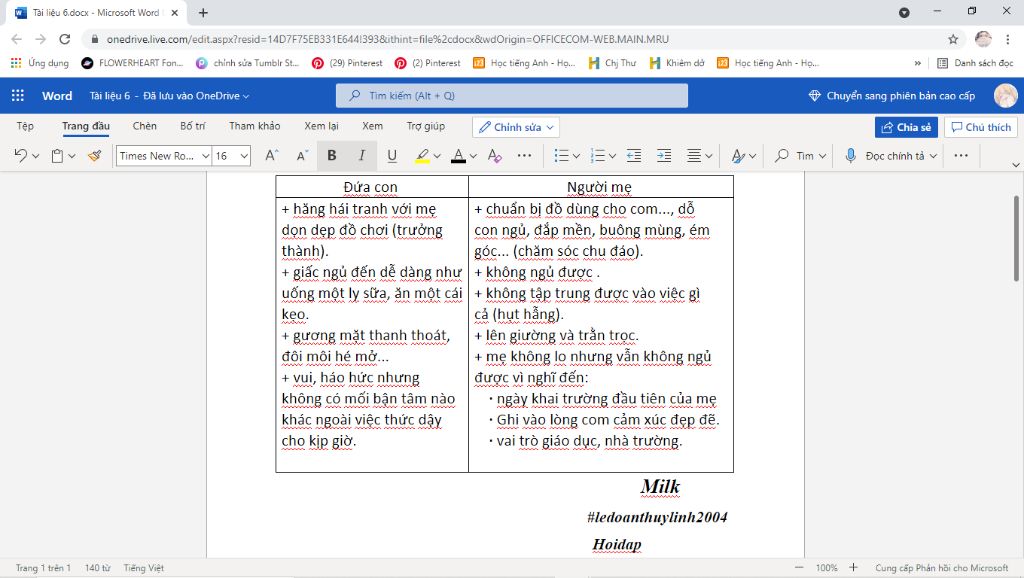This screenshot has height=578, width=1024.
Task: Click the Chrome address bar URL
Action: pos(388,39)
